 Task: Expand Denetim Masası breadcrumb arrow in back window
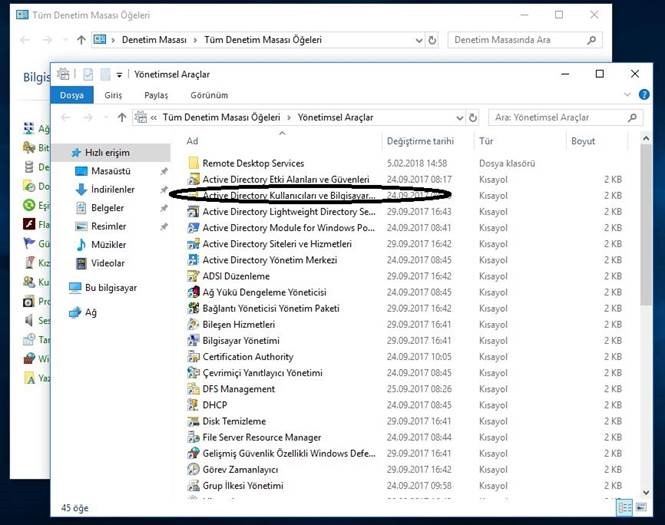(x=195, y=40)
